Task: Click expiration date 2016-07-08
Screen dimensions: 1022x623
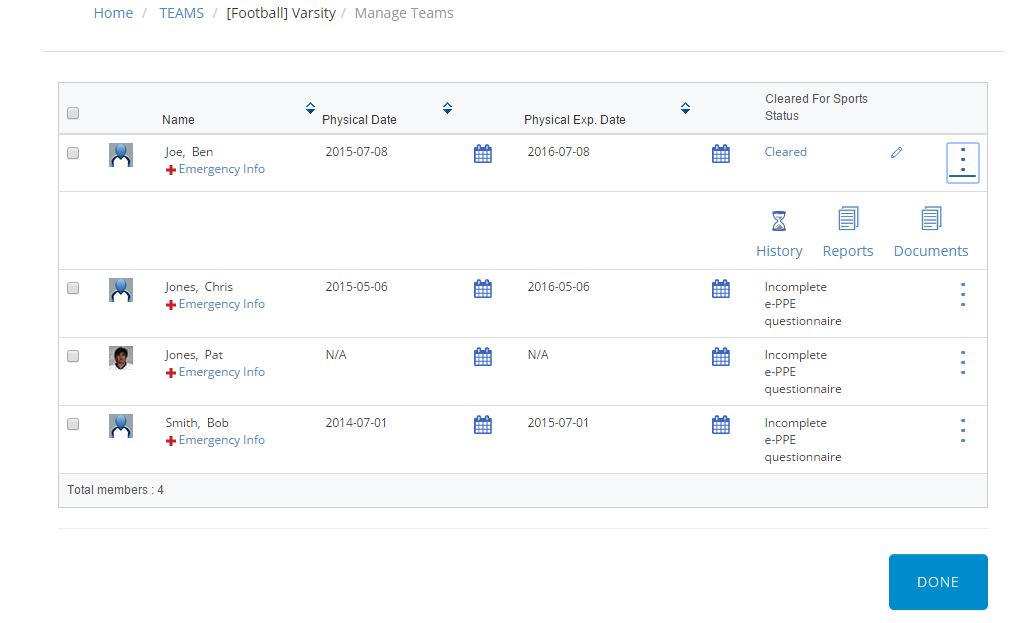Action: click(x=559, y=152)
